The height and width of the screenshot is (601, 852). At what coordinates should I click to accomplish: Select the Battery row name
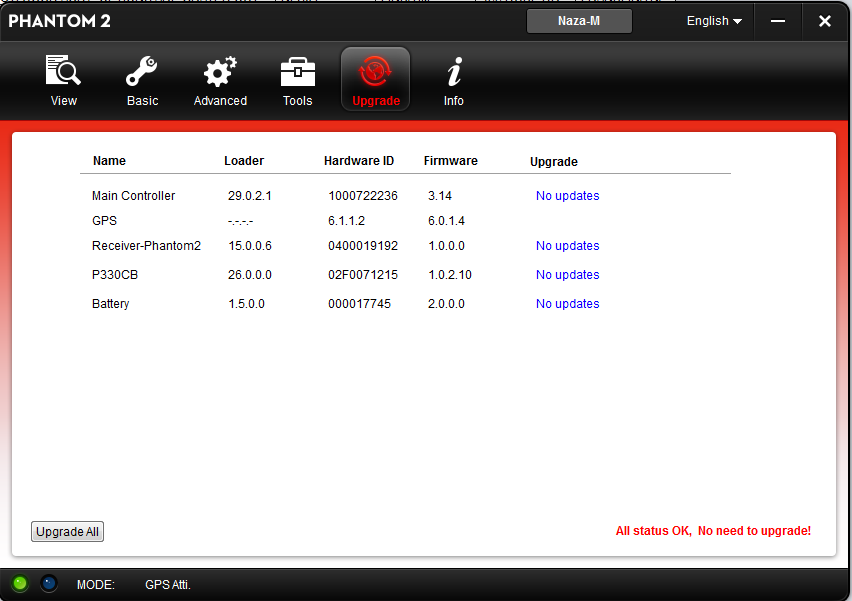pyautogui.click(x=110, y=304)
